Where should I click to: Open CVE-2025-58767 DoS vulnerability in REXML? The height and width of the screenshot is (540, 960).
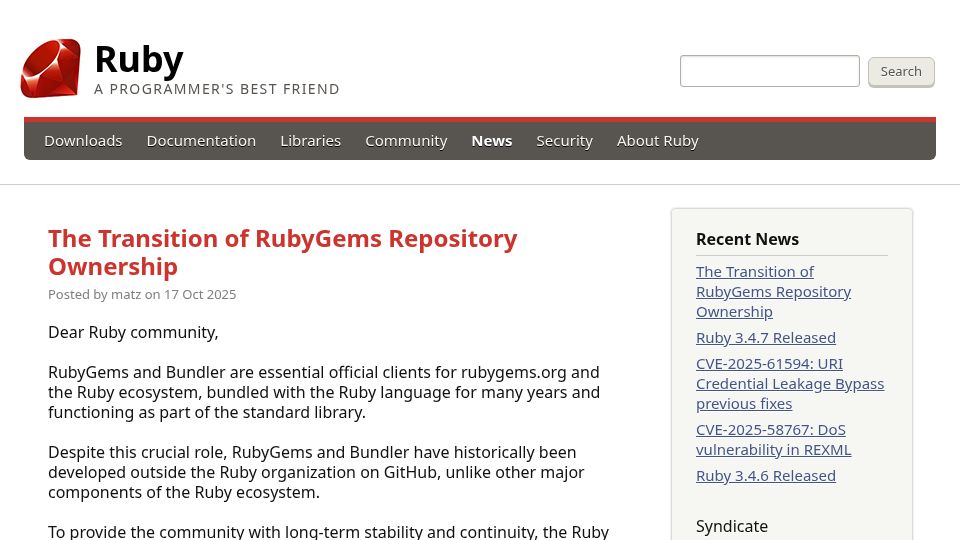pyautogui.click(x=773, y=440)
